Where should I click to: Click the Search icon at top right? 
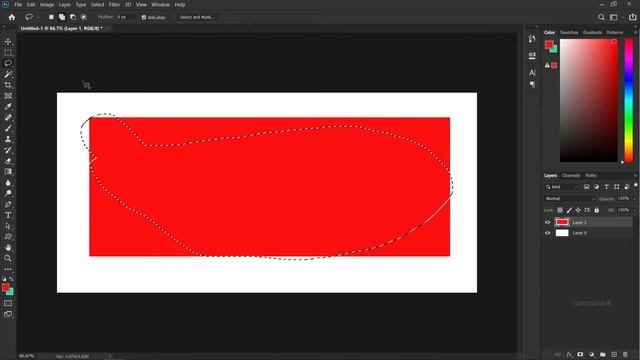click(x=601, y=17)
